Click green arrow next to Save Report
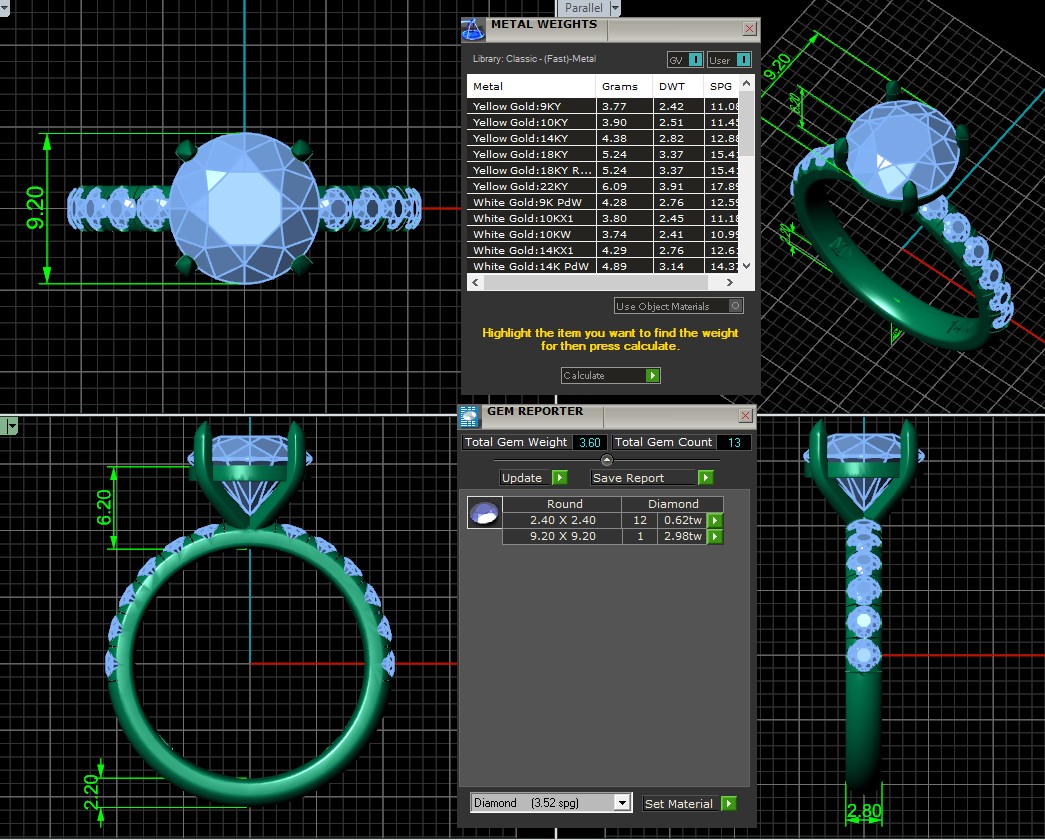The width and height of the screenshot is (1045, 840). tap(706, 478)
